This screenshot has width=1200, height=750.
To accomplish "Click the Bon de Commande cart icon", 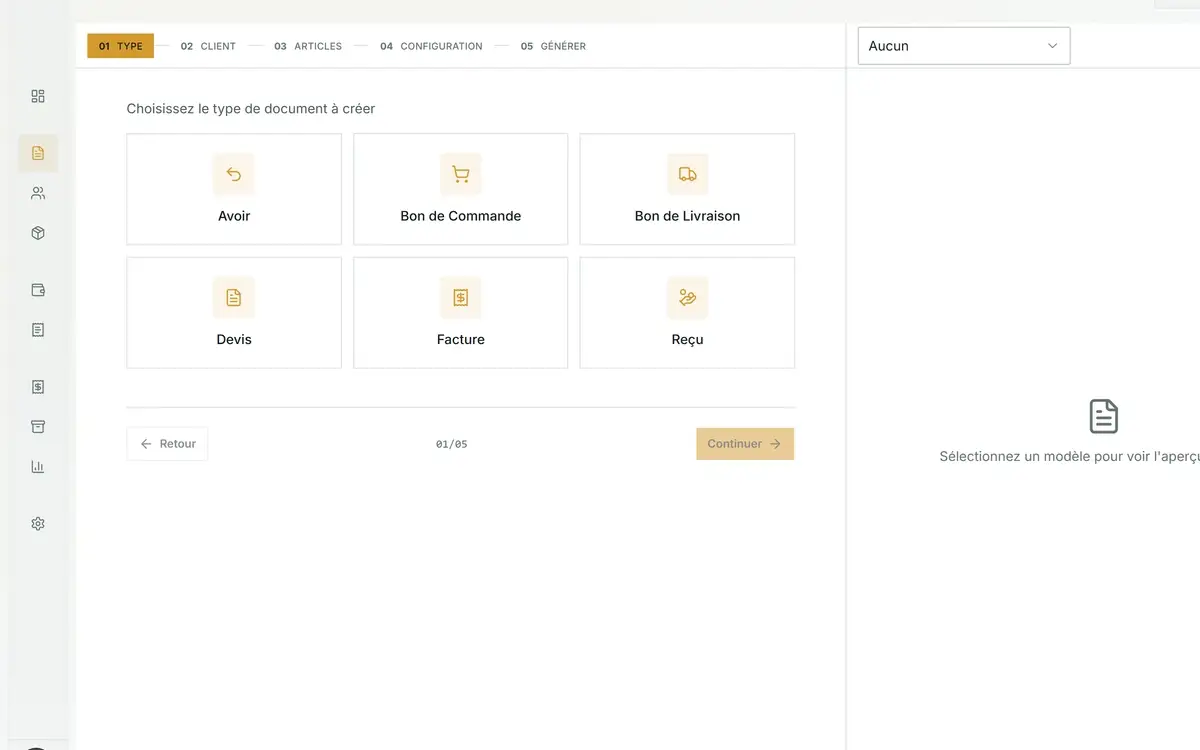I will click(x=461, y=174).
